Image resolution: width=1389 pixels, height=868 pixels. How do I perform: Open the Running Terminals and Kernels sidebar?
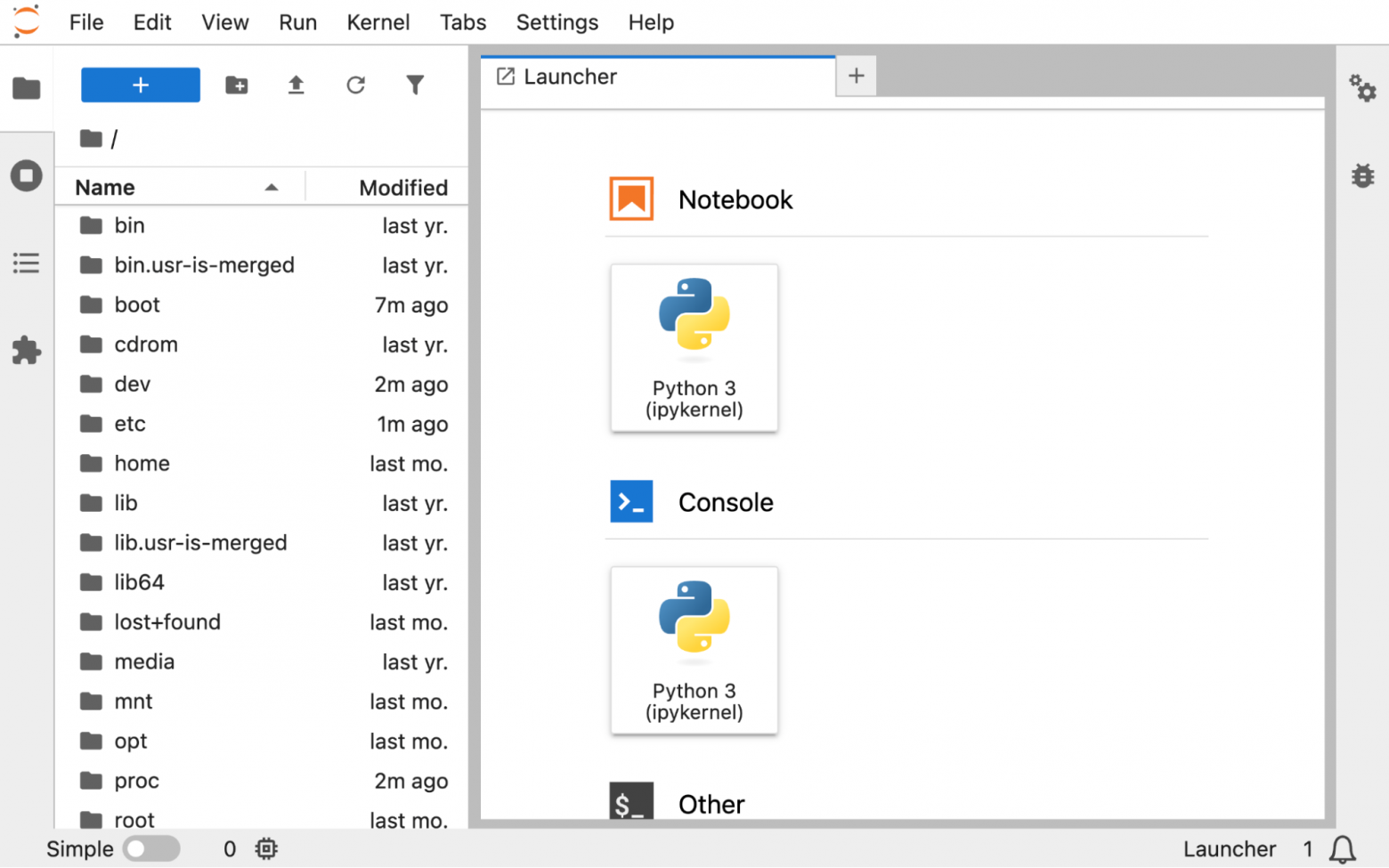(x=27, y=175)
